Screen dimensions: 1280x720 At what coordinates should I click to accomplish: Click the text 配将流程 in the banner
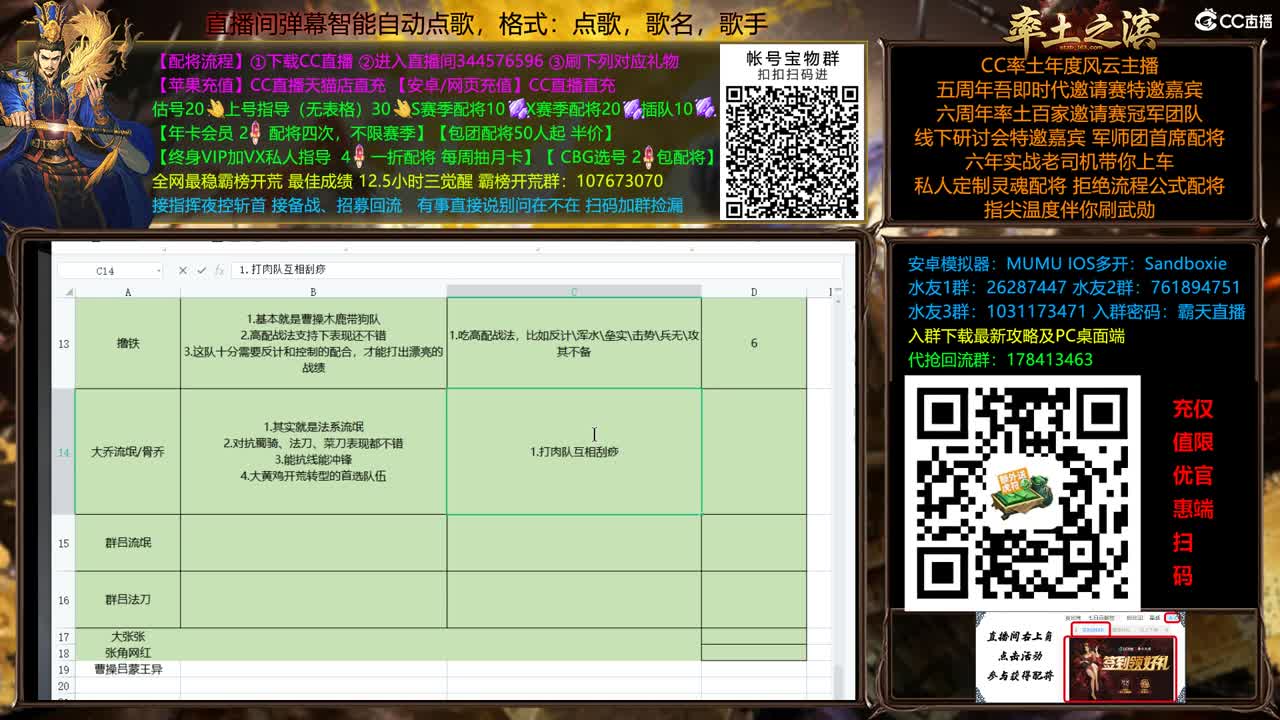click(201, 62)
